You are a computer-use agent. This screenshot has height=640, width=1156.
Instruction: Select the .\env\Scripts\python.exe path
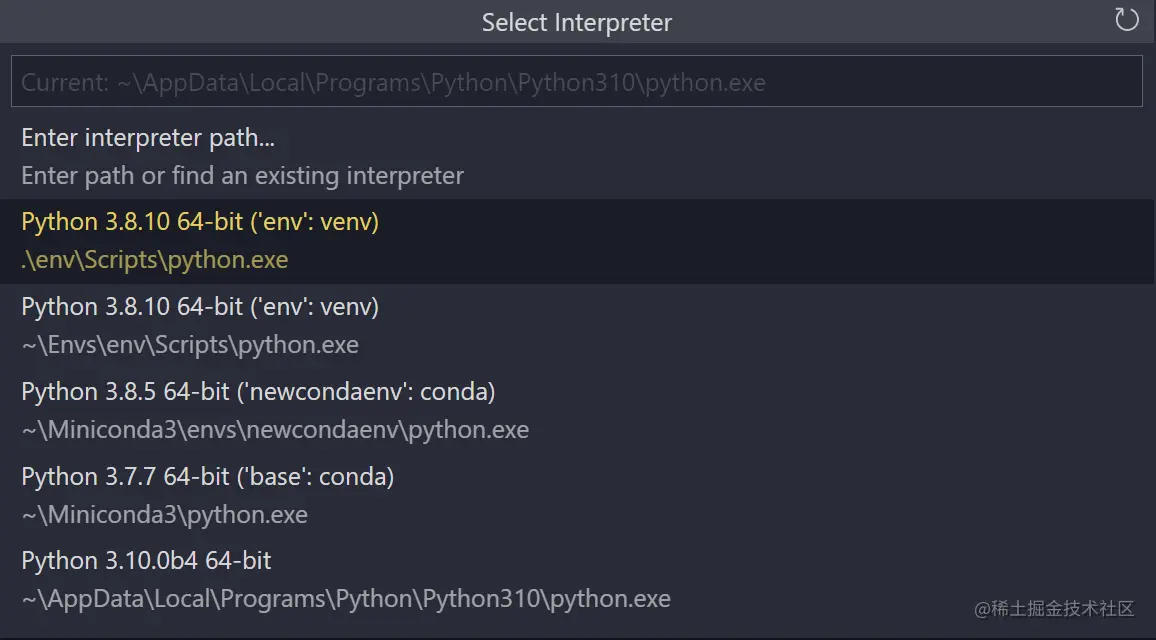click(155, 259)
